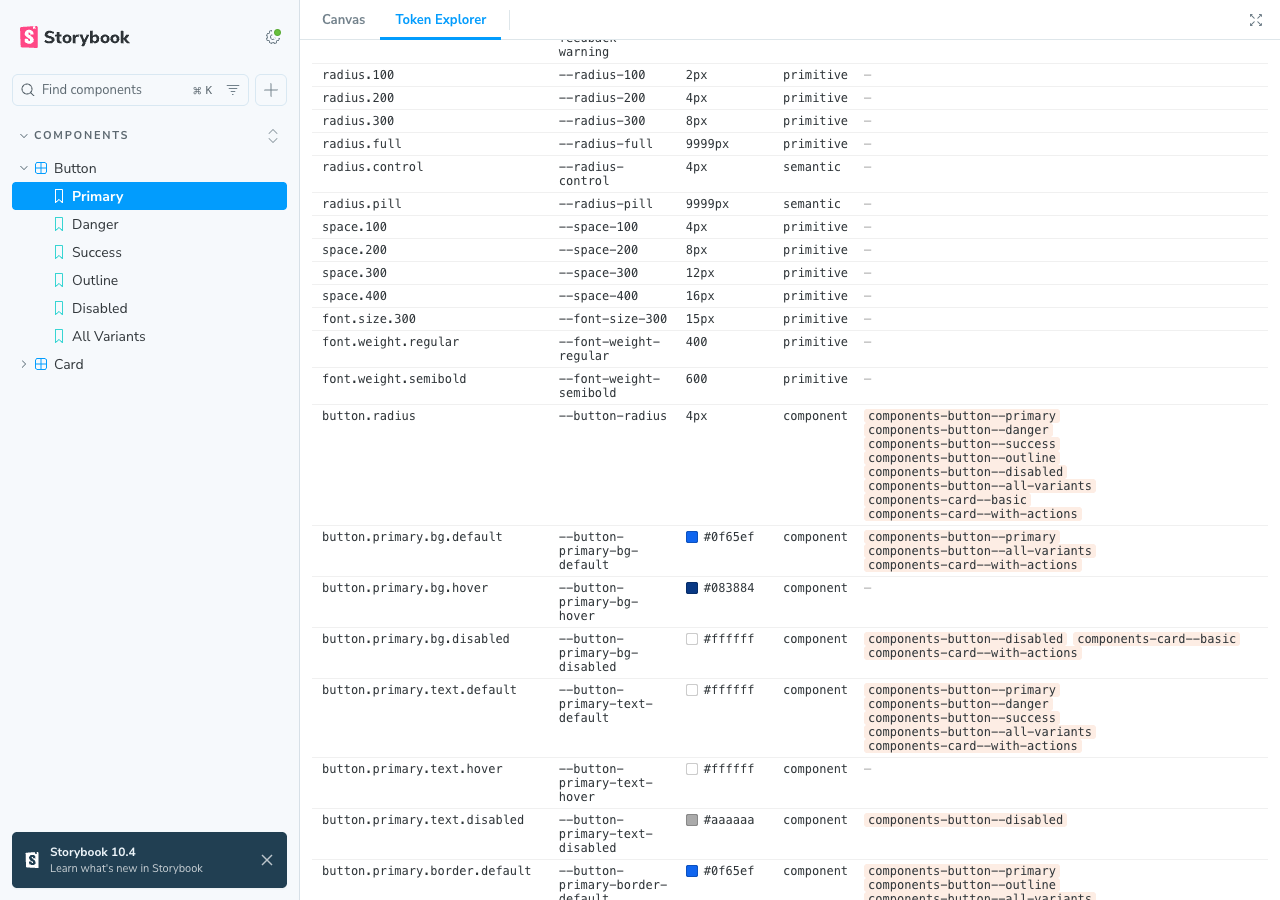1280x900 pixels.
Task: Open the All Variants story
Action: click(149, 336)
